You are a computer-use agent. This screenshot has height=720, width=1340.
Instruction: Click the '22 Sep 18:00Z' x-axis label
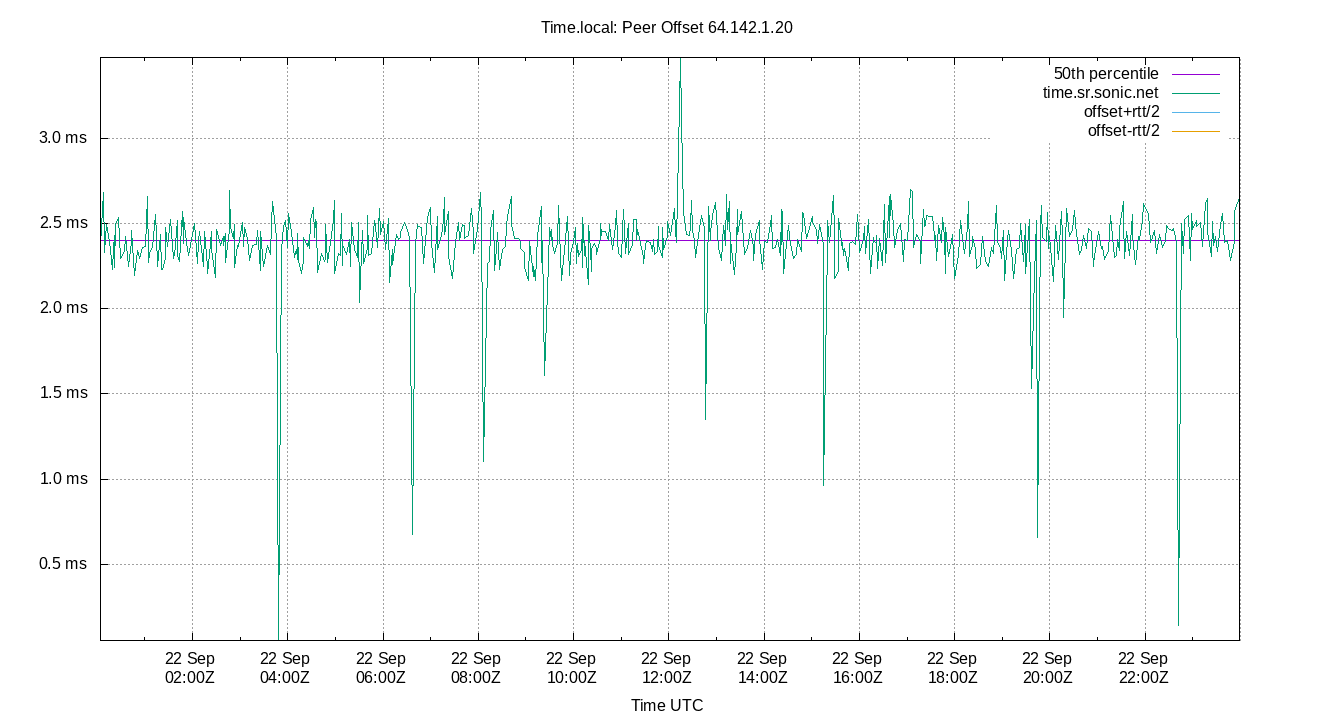click(x=953, y=668)
